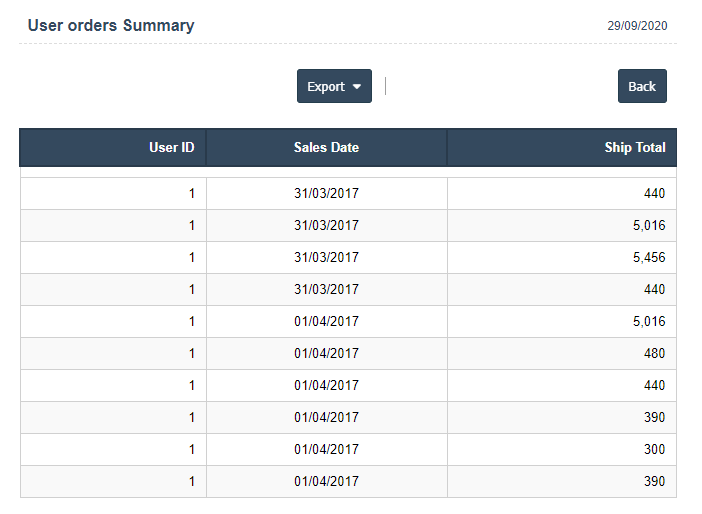This screenshot has width=702, height=514.
Task: Click the report date 29/09/2020
Action: [637, 27]
